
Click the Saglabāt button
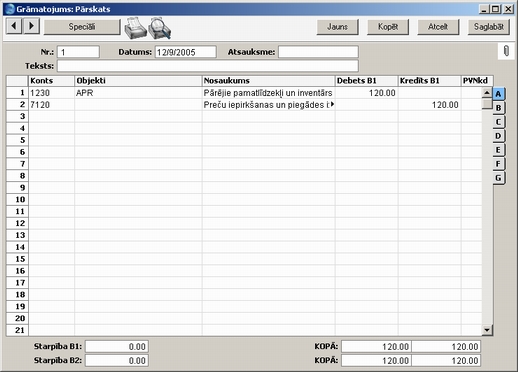pos(489,27)
